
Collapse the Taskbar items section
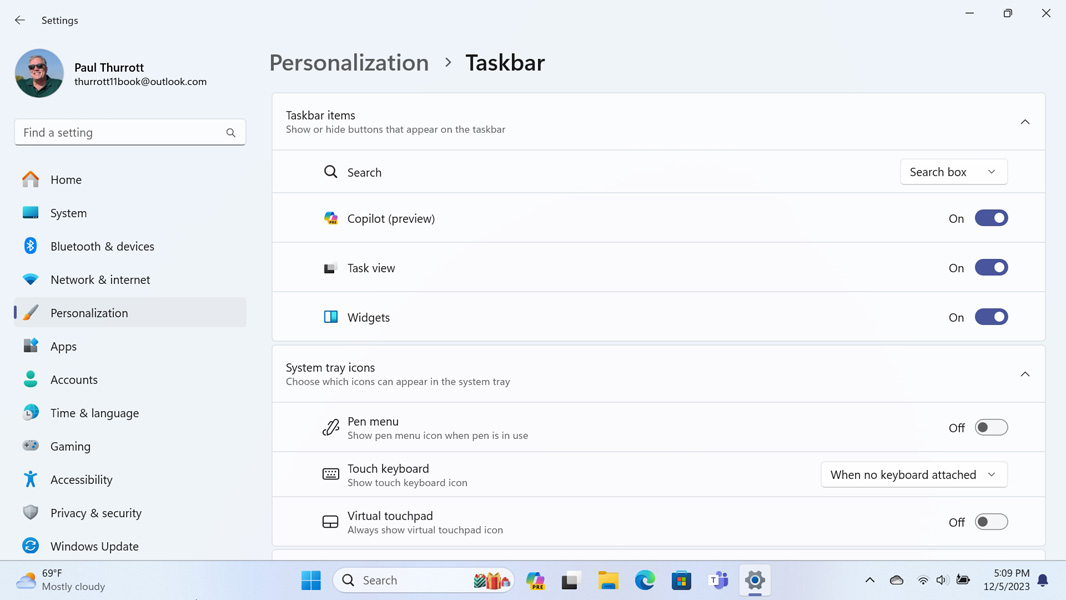(x=1025, y=122)
